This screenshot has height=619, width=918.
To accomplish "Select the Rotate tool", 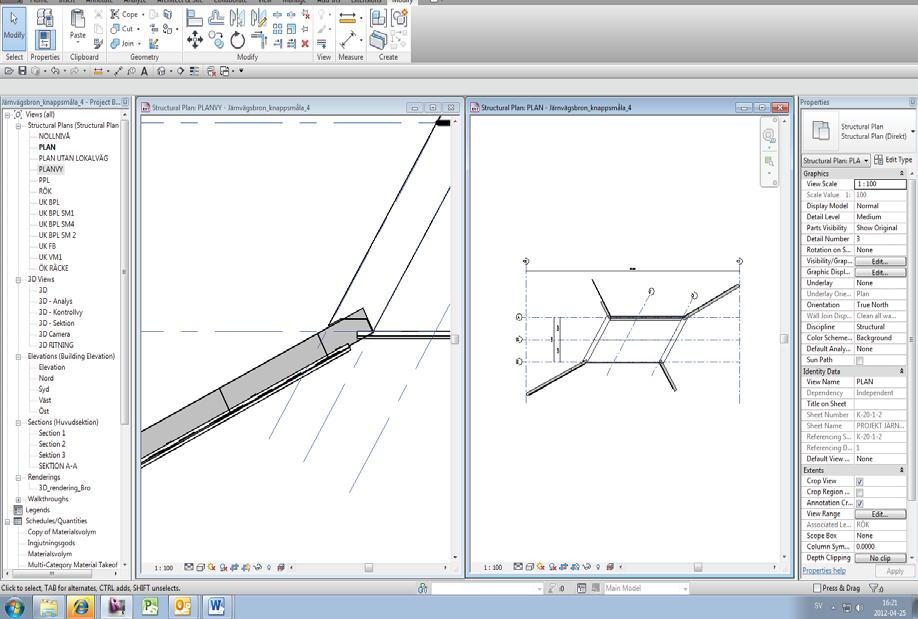I will (237, 40).
